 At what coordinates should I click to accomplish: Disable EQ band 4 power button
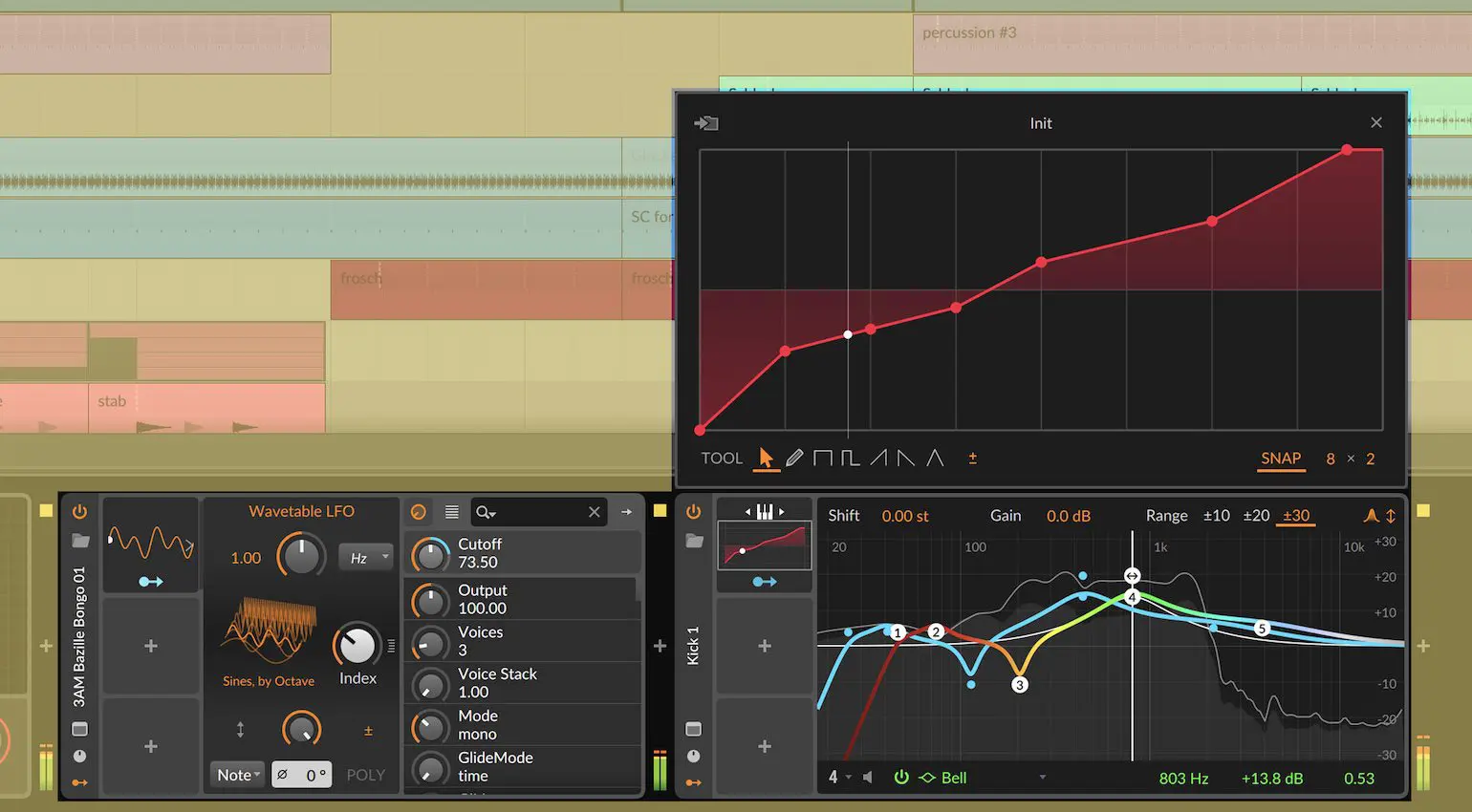[x=900, y=778]
